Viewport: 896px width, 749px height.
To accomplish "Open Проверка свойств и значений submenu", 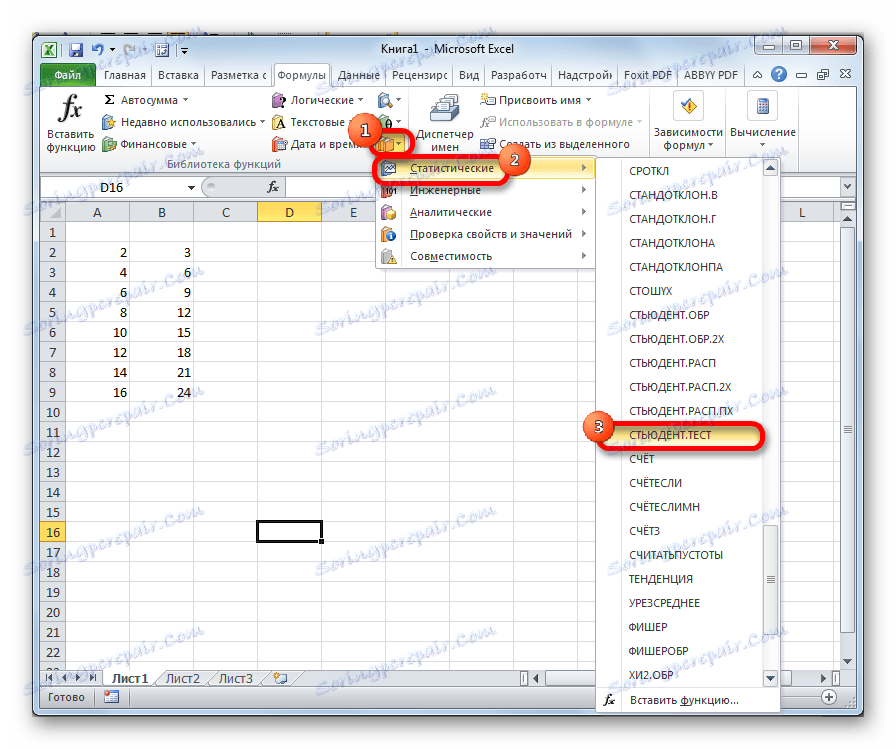I will point(485,234).
